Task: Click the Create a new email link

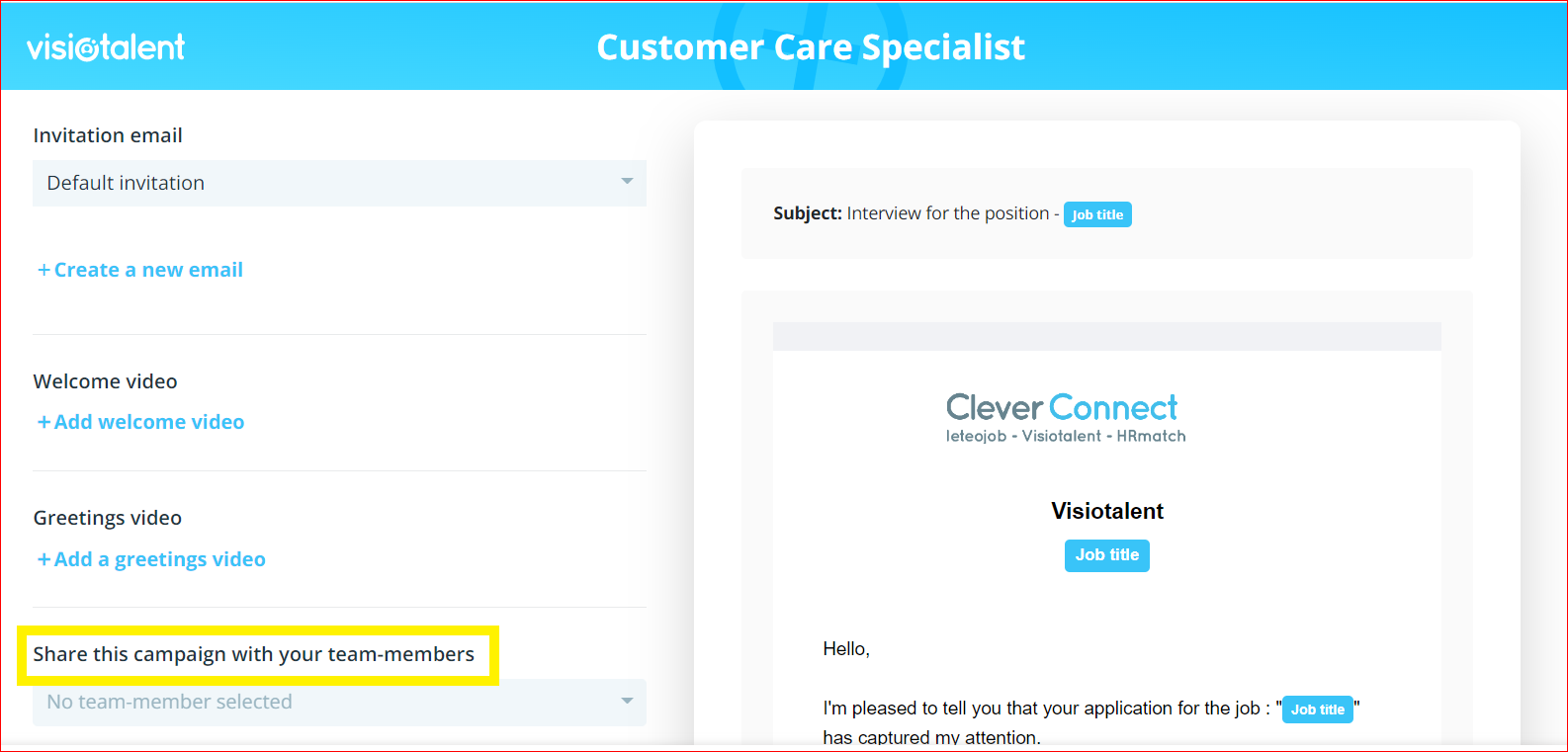Action: 148,270
